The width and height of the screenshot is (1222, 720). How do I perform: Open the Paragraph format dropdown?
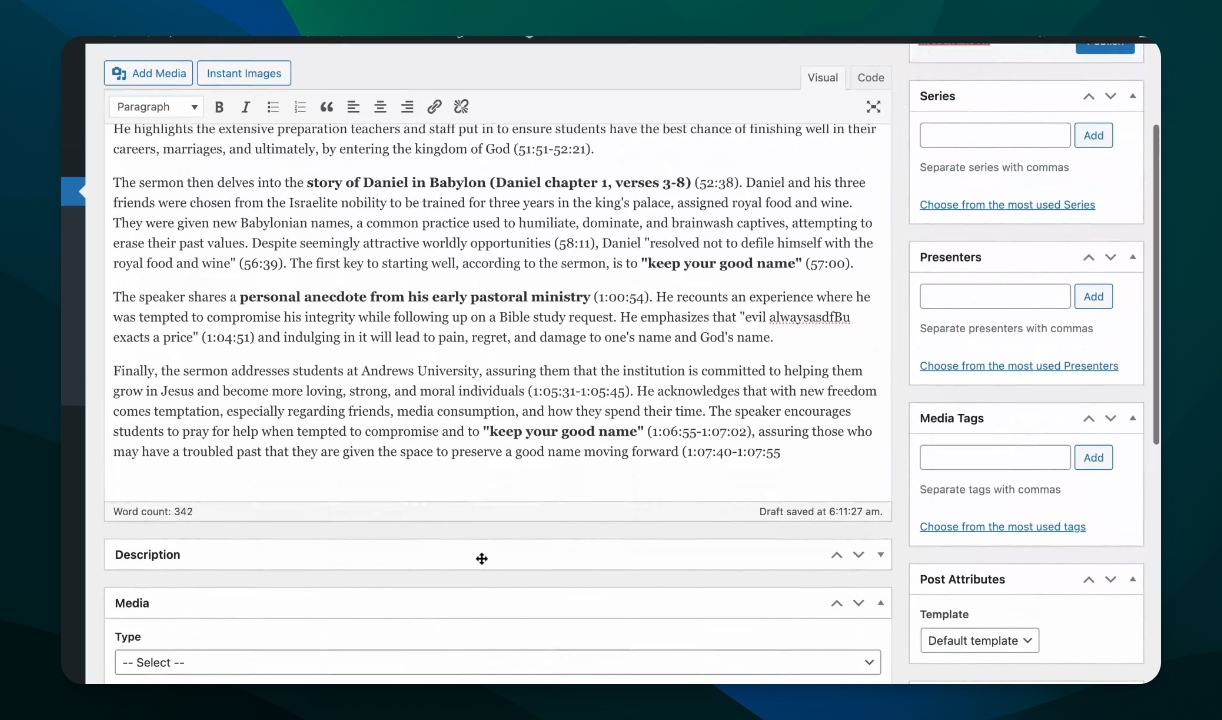click(157, 107)
